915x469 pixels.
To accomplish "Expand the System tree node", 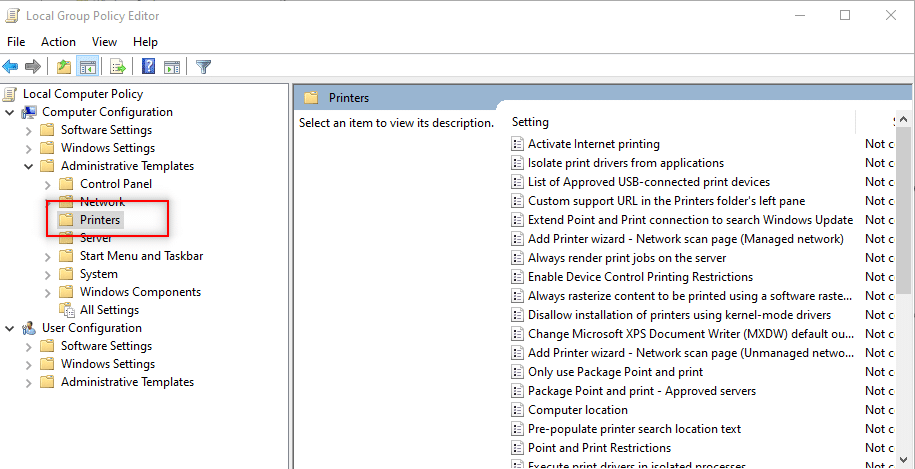I will click(x=47, y=274).
